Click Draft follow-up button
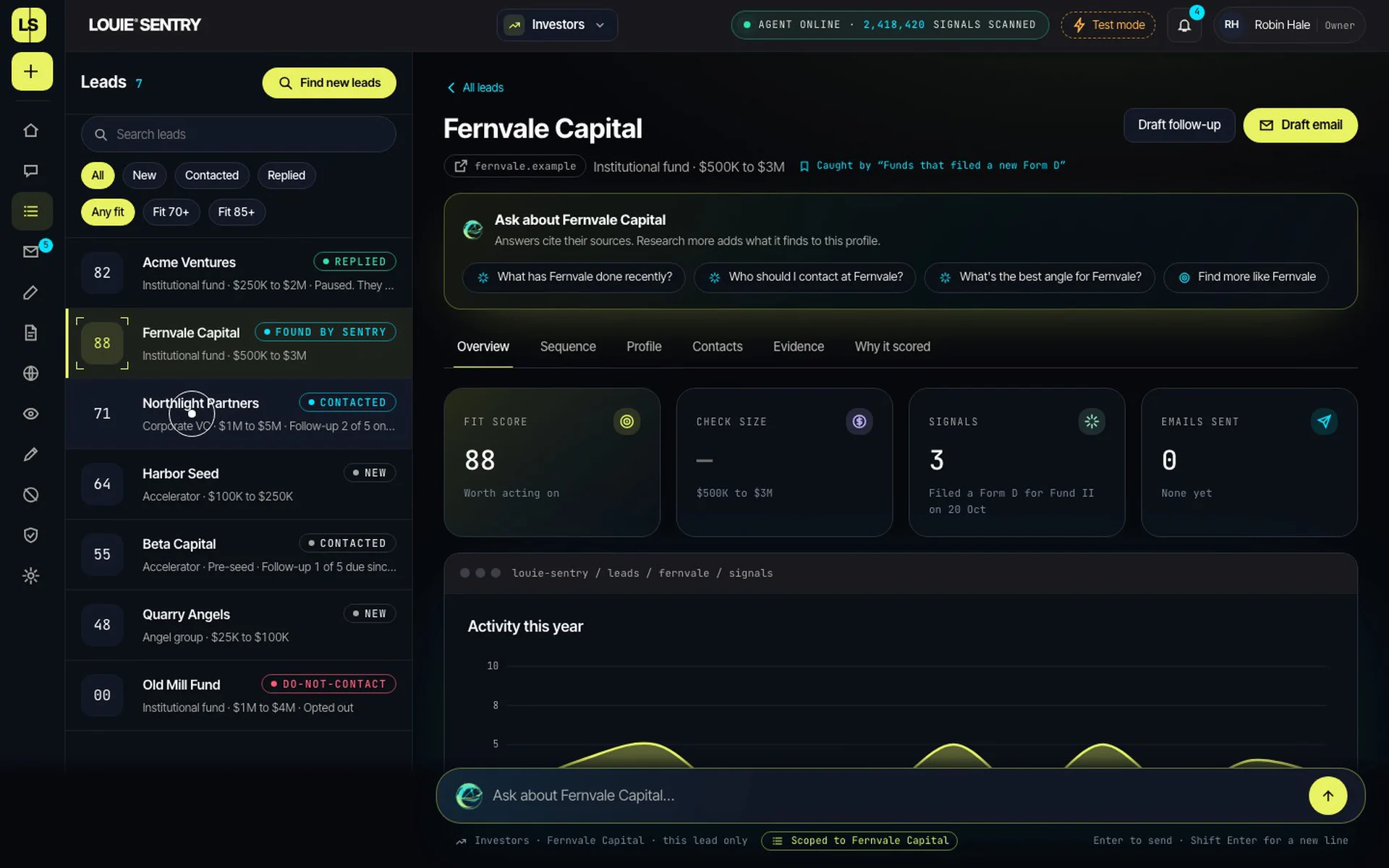 coord(1178,125)
